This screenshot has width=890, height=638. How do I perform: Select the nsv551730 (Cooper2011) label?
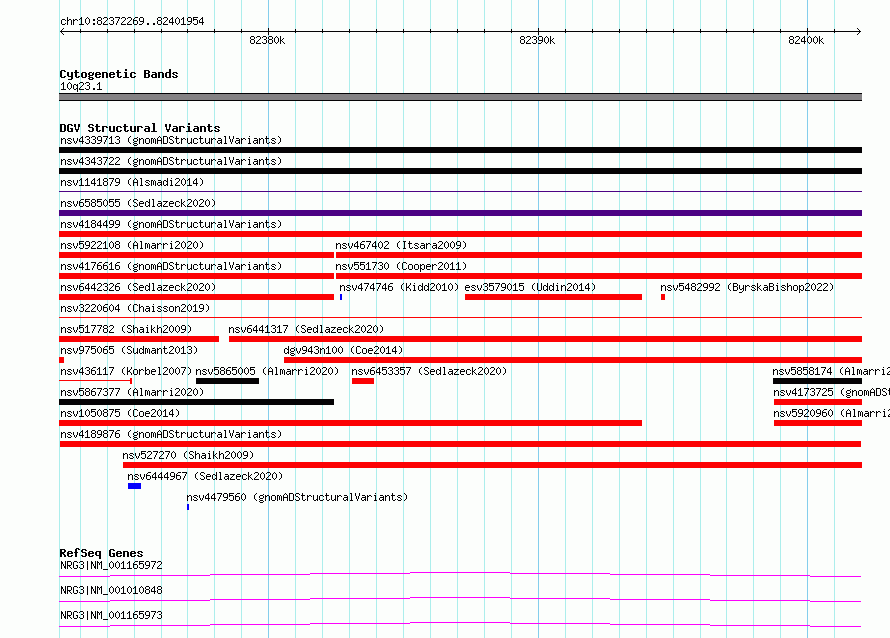coord(401,266)
